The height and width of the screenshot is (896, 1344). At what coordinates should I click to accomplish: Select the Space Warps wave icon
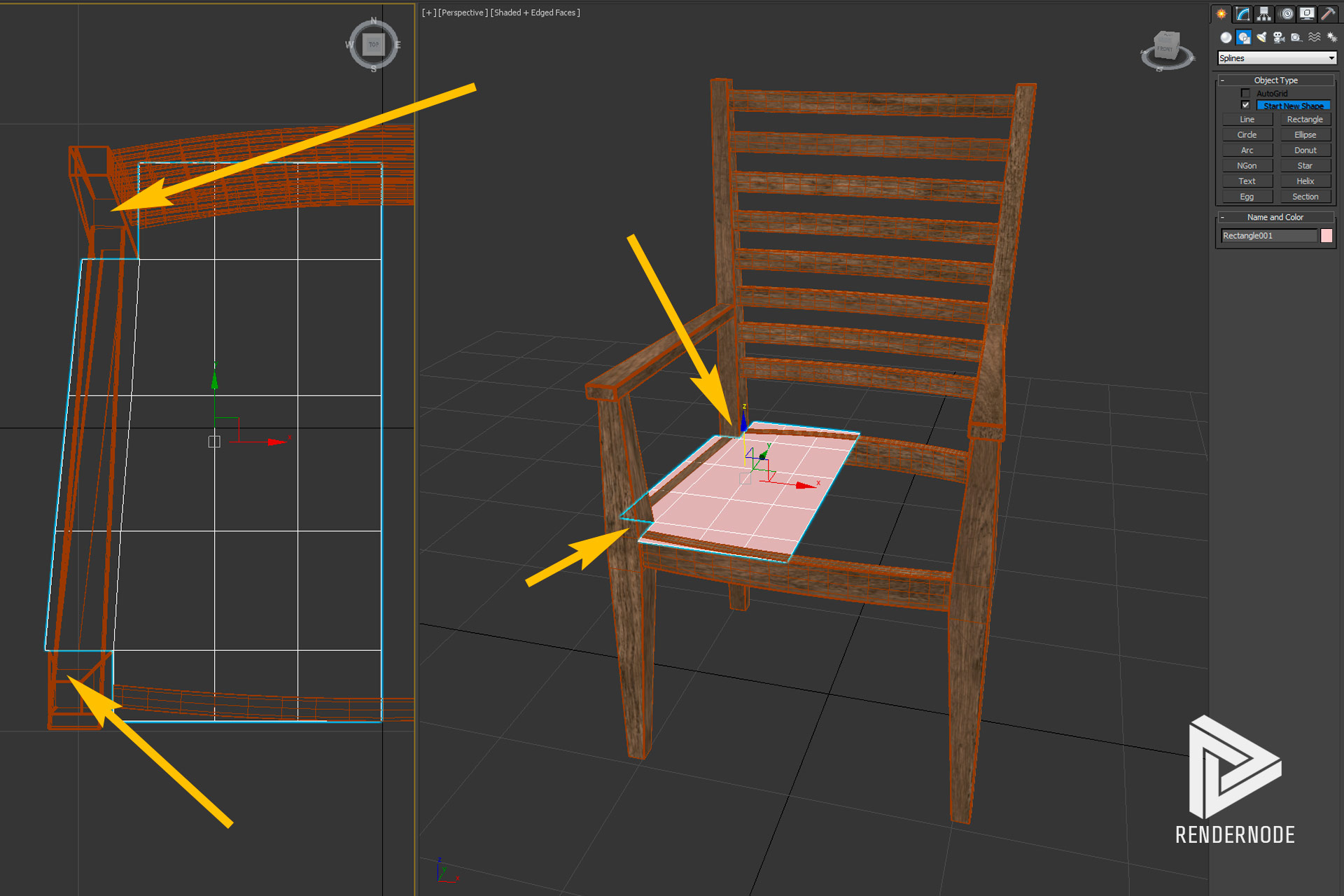point(1315,38)
